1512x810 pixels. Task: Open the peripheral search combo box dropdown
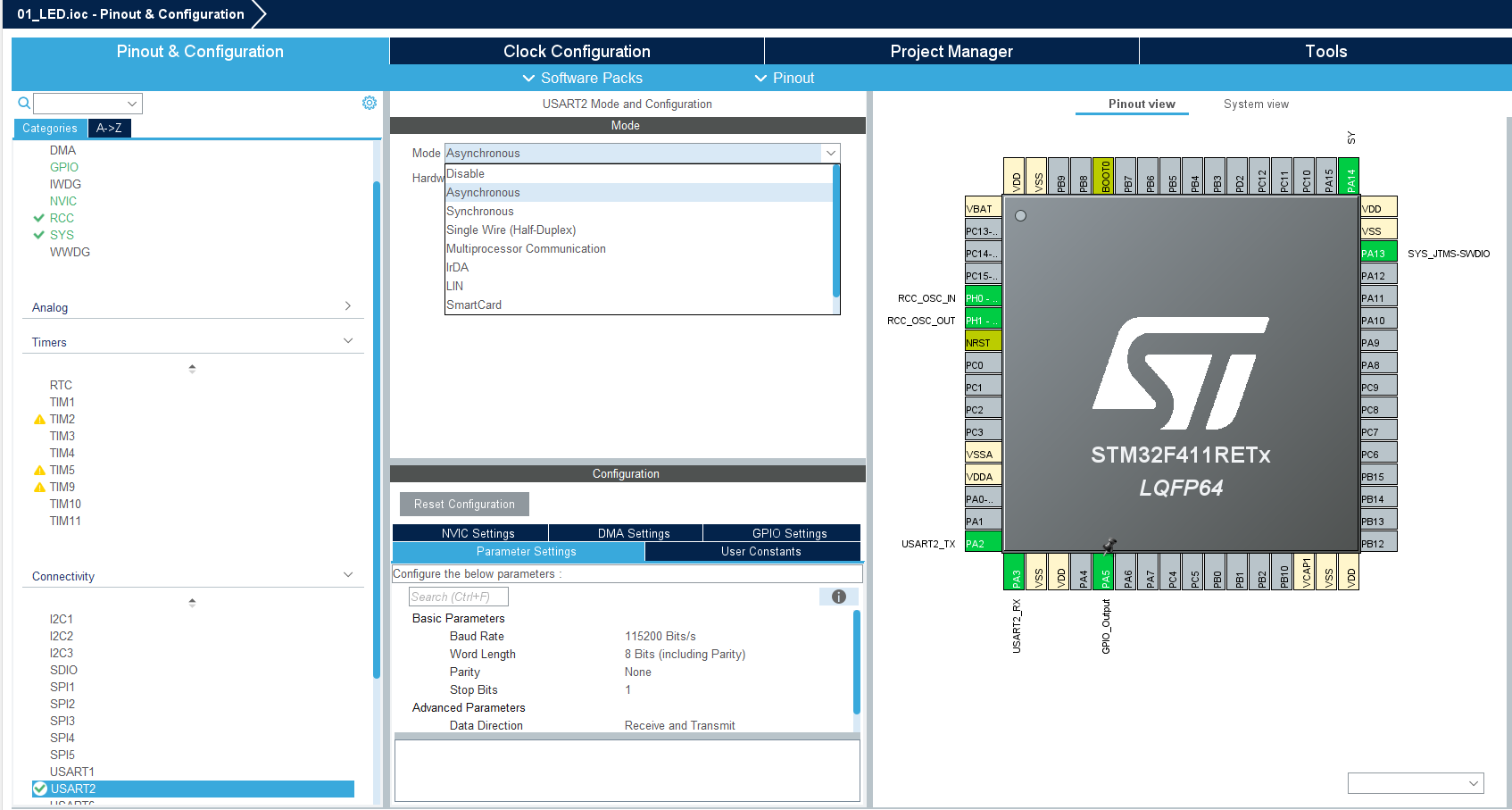tap(132, 104)
